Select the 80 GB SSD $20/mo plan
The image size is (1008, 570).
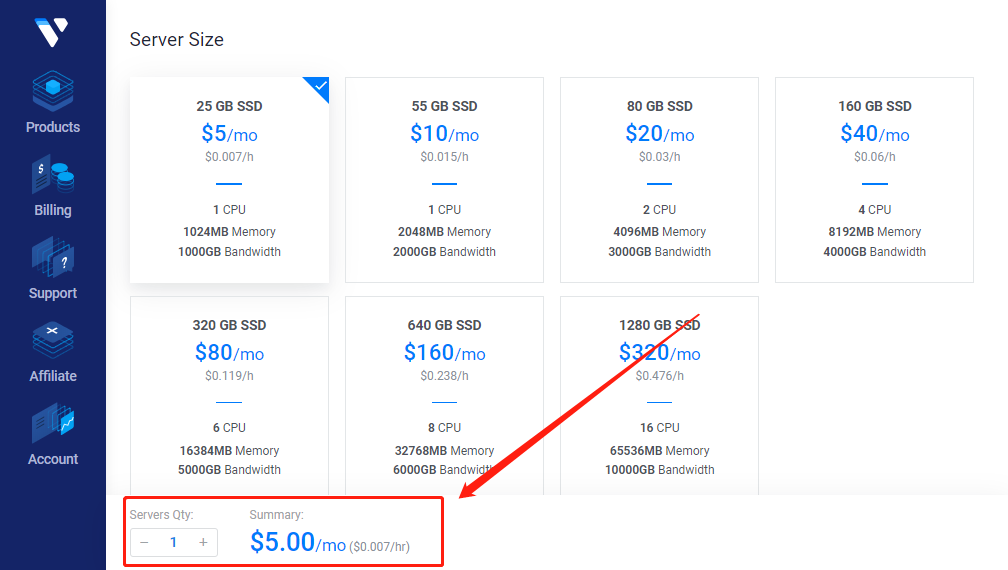pos(659,180)
